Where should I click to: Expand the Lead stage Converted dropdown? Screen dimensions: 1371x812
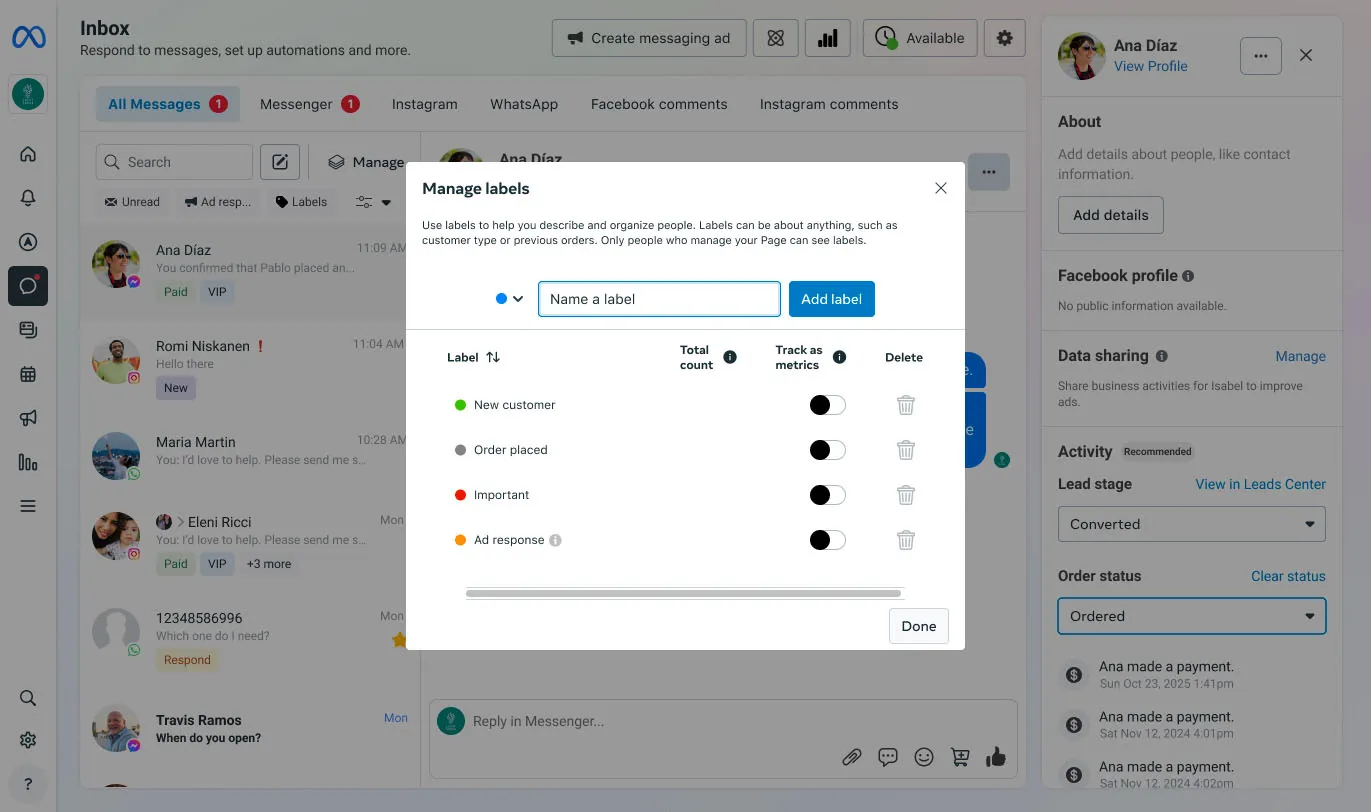(1192, 524)
